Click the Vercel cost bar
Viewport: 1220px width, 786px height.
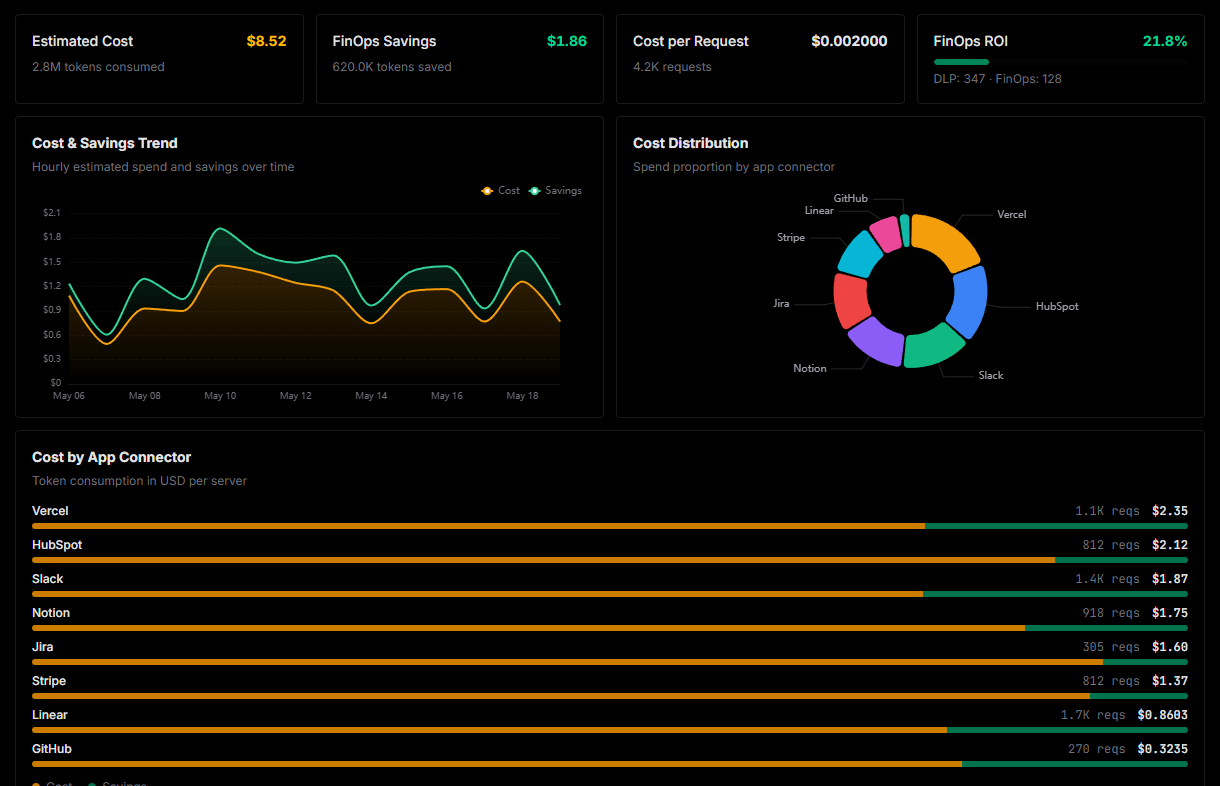tap(610, 526)
